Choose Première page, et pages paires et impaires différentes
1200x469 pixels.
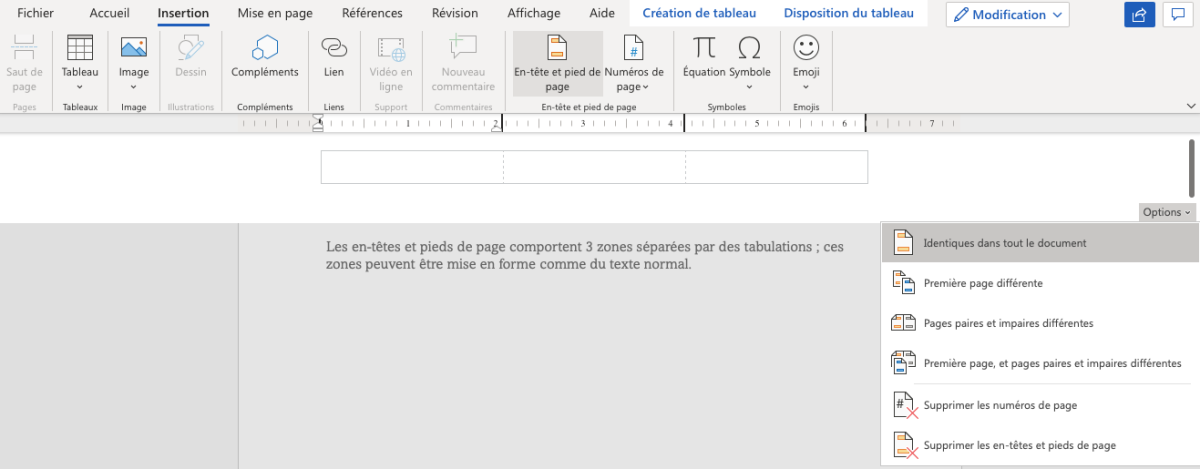tap(1040, 363)
